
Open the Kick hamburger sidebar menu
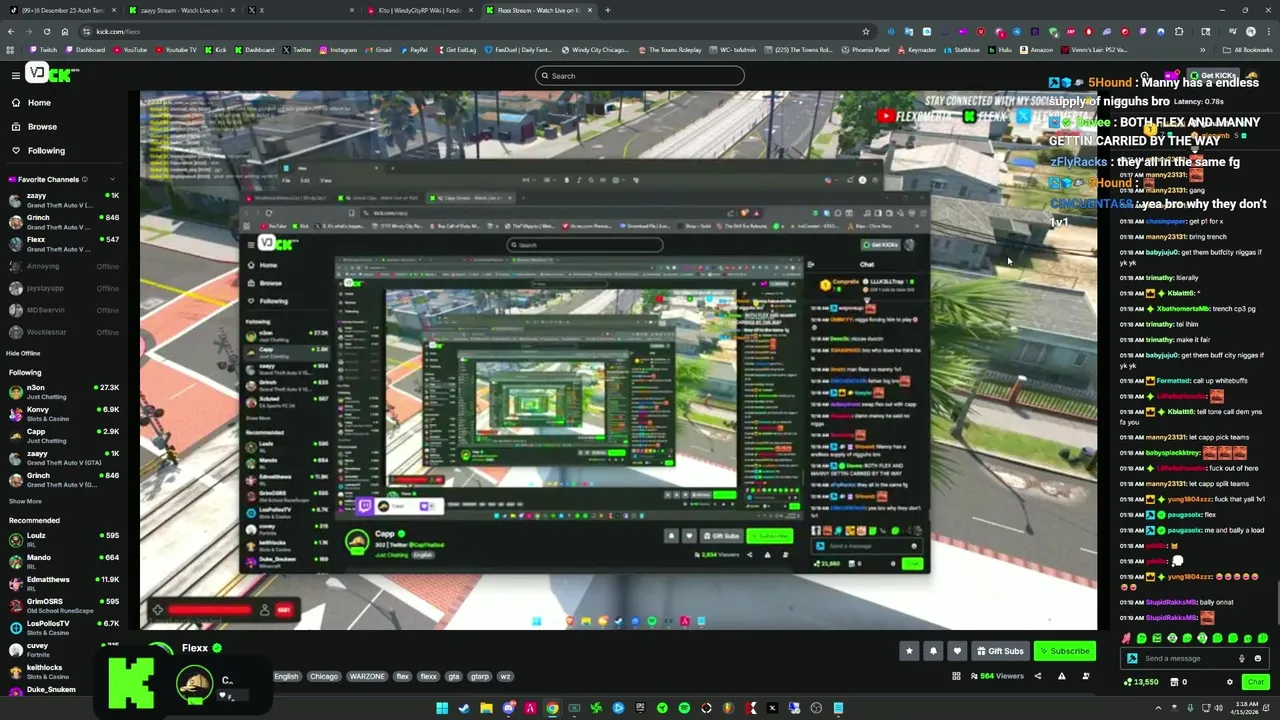point(15,75)
